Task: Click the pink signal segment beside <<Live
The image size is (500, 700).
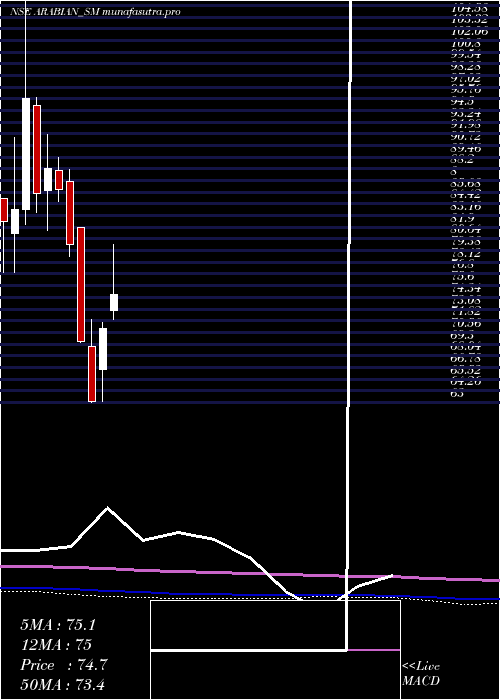Action: [374, 650]
